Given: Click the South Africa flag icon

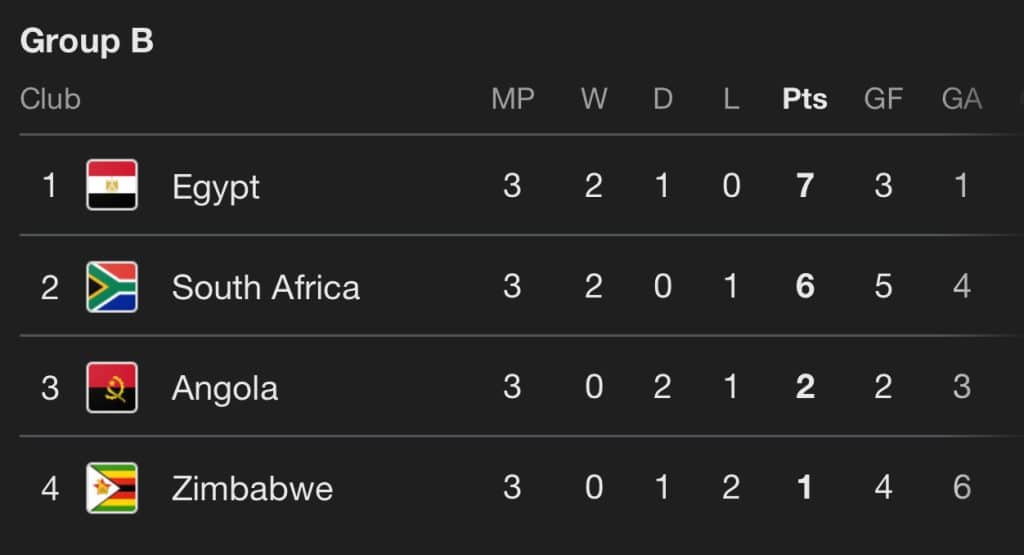Looking at the screenshot, I should pyautogui.click(x=112, y=287).
